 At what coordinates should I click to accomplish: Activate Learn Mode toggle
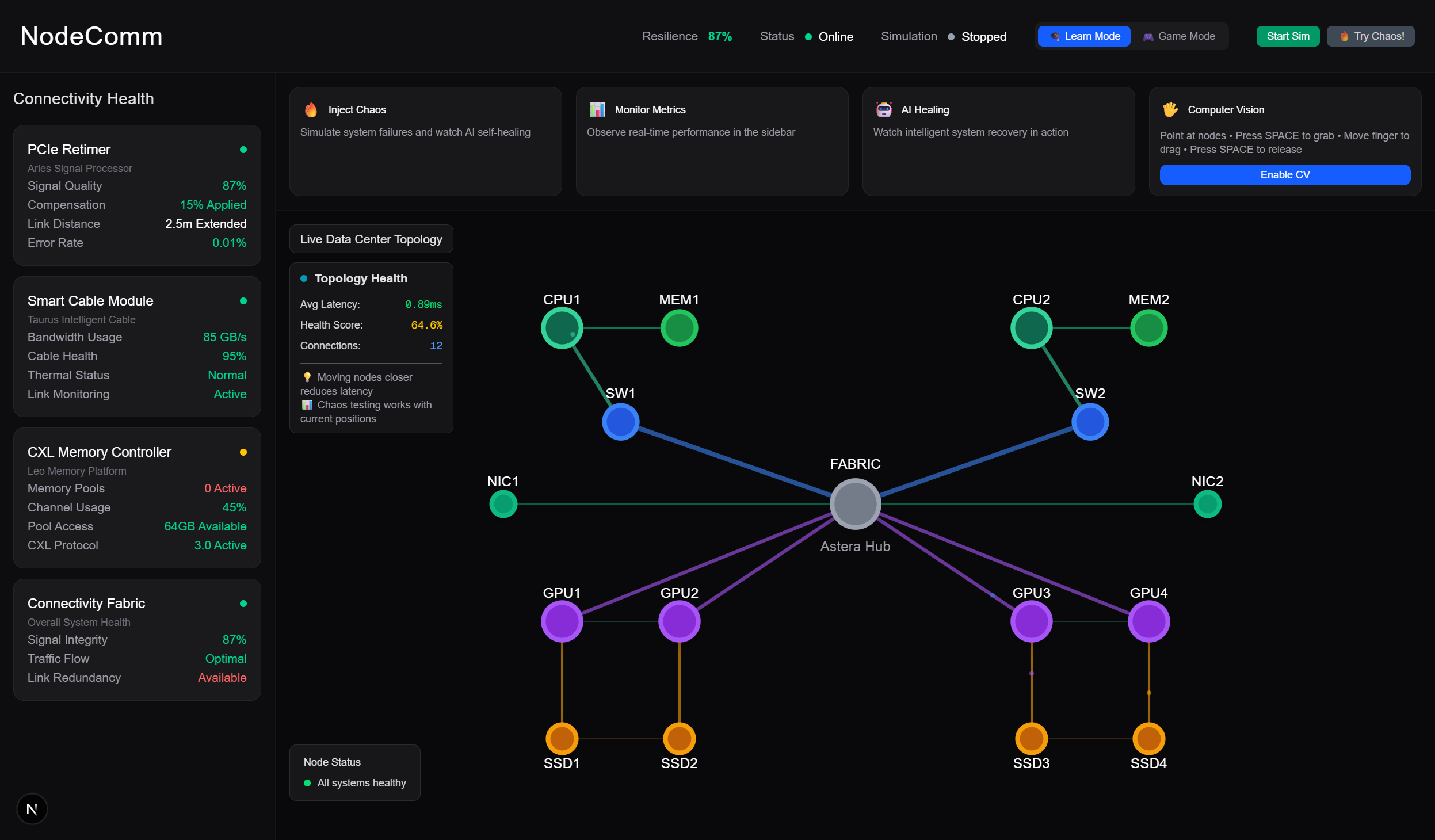[1084, 36]
